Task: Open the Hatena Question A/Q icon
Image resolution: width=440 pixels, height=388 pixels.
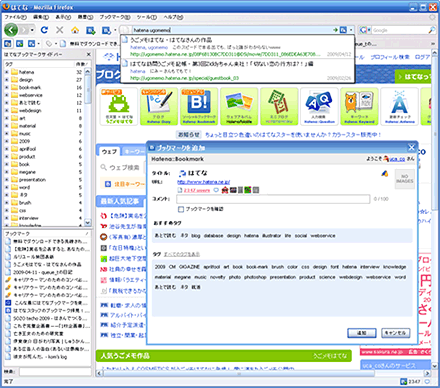Action: point(319,106)
